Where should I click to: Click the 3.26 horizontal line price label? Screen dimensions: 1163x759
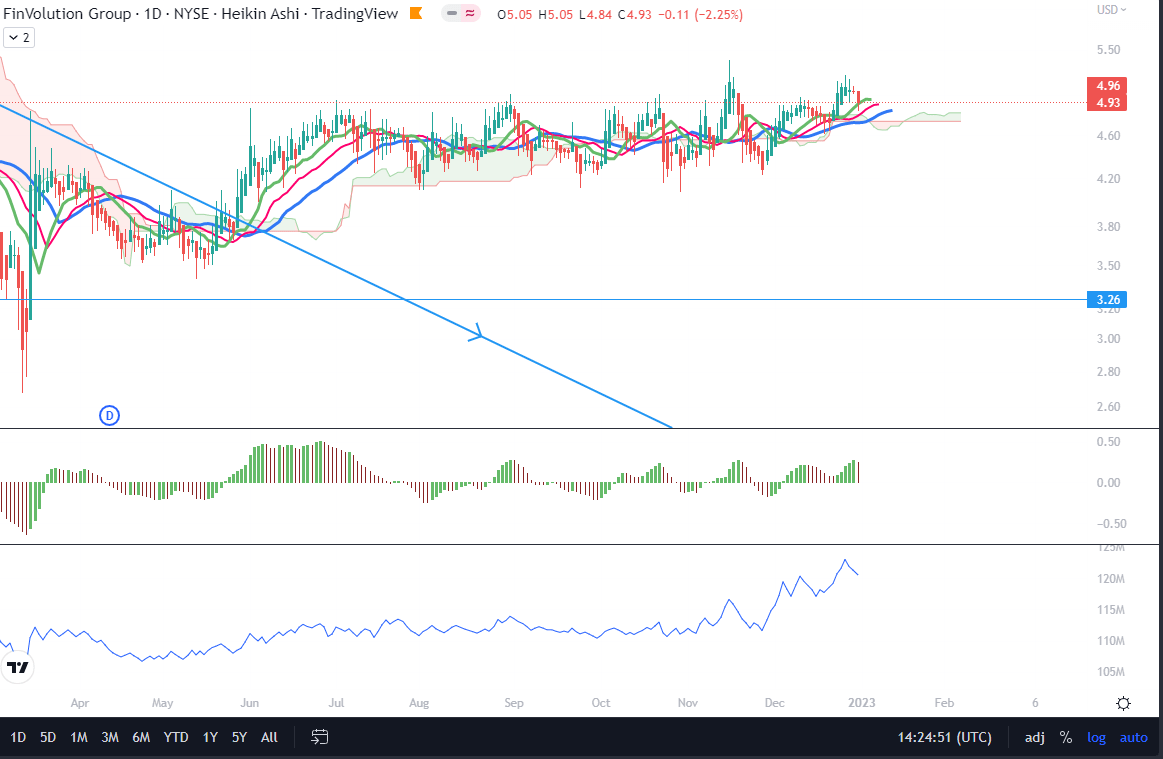point(1107,300)
